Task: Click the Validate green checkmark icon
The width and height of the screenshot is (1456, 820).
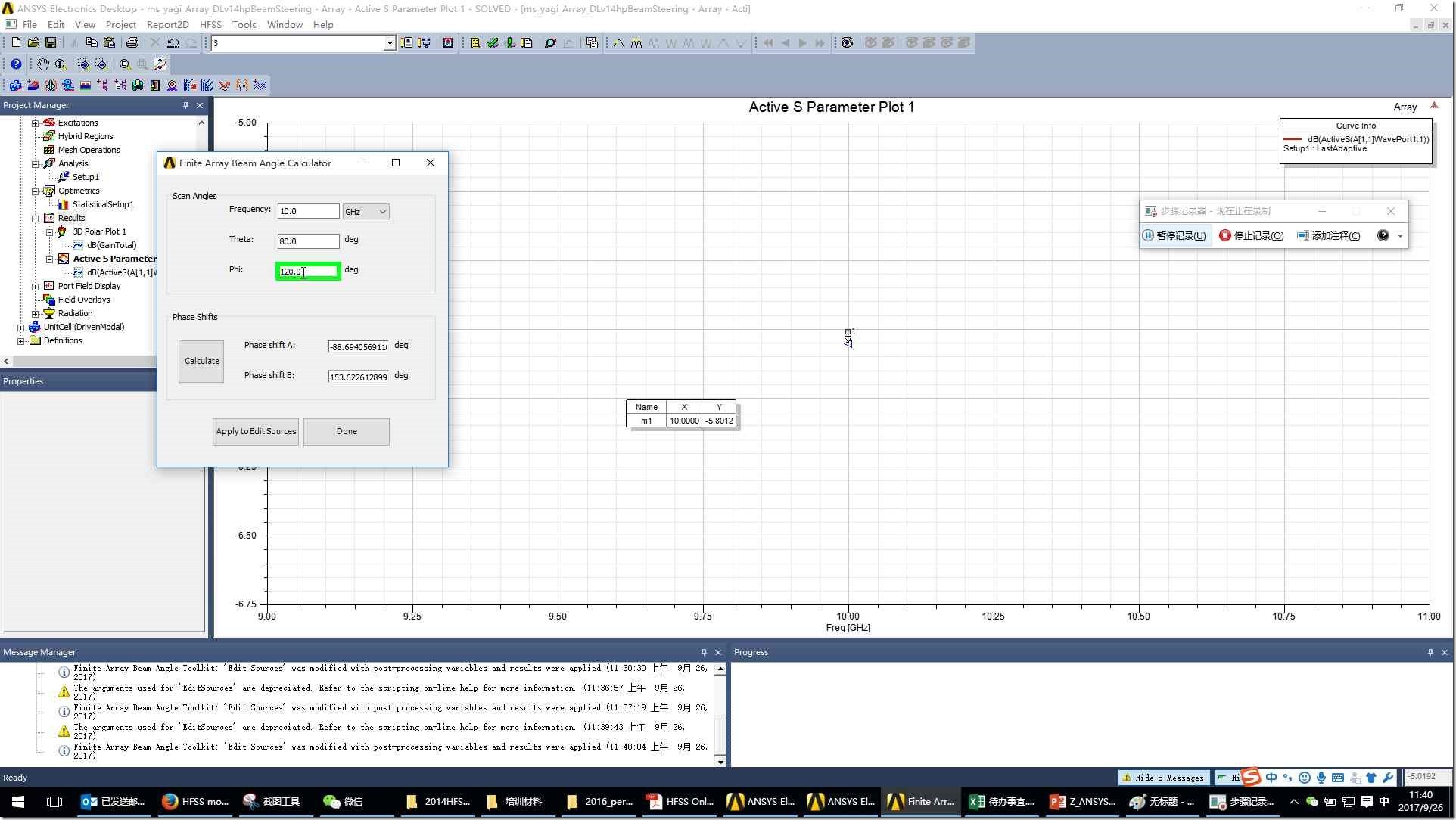Action: pos(493,43)
